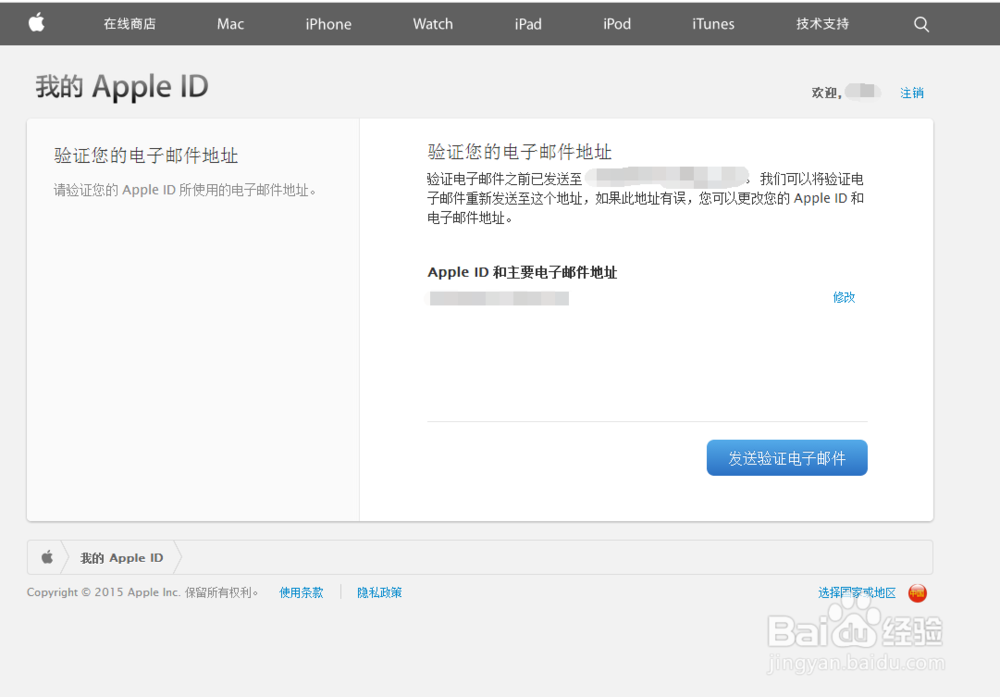The width and height of the screenshot is (1000, 697).
Task: Click the 请验证您的 Apple ID description text
Action: click(185, 190)
